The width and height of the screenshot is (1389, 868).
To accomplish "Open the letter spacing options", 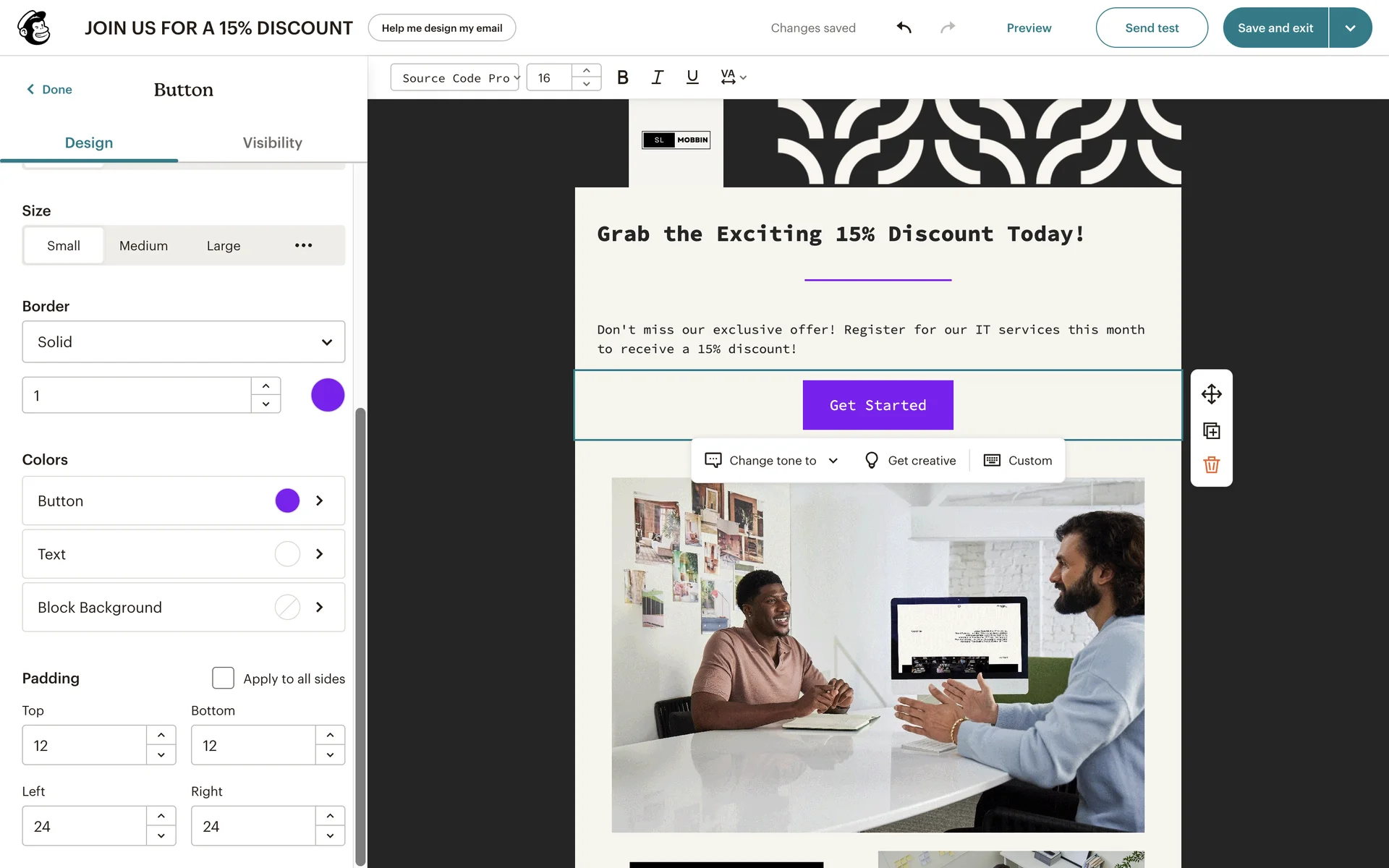I will [x=733, y=77].
